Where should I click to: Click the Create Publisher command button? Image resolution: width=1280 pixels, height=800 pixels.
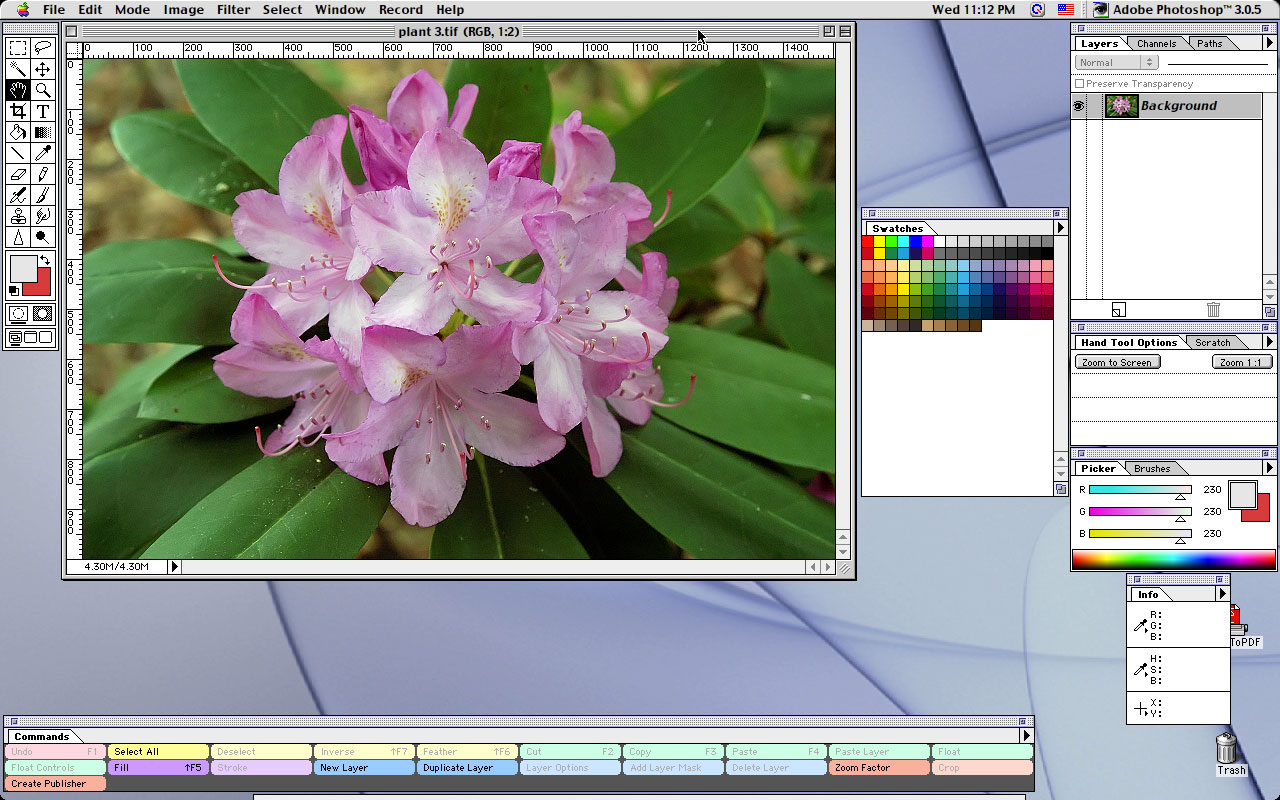pos(56,784)
